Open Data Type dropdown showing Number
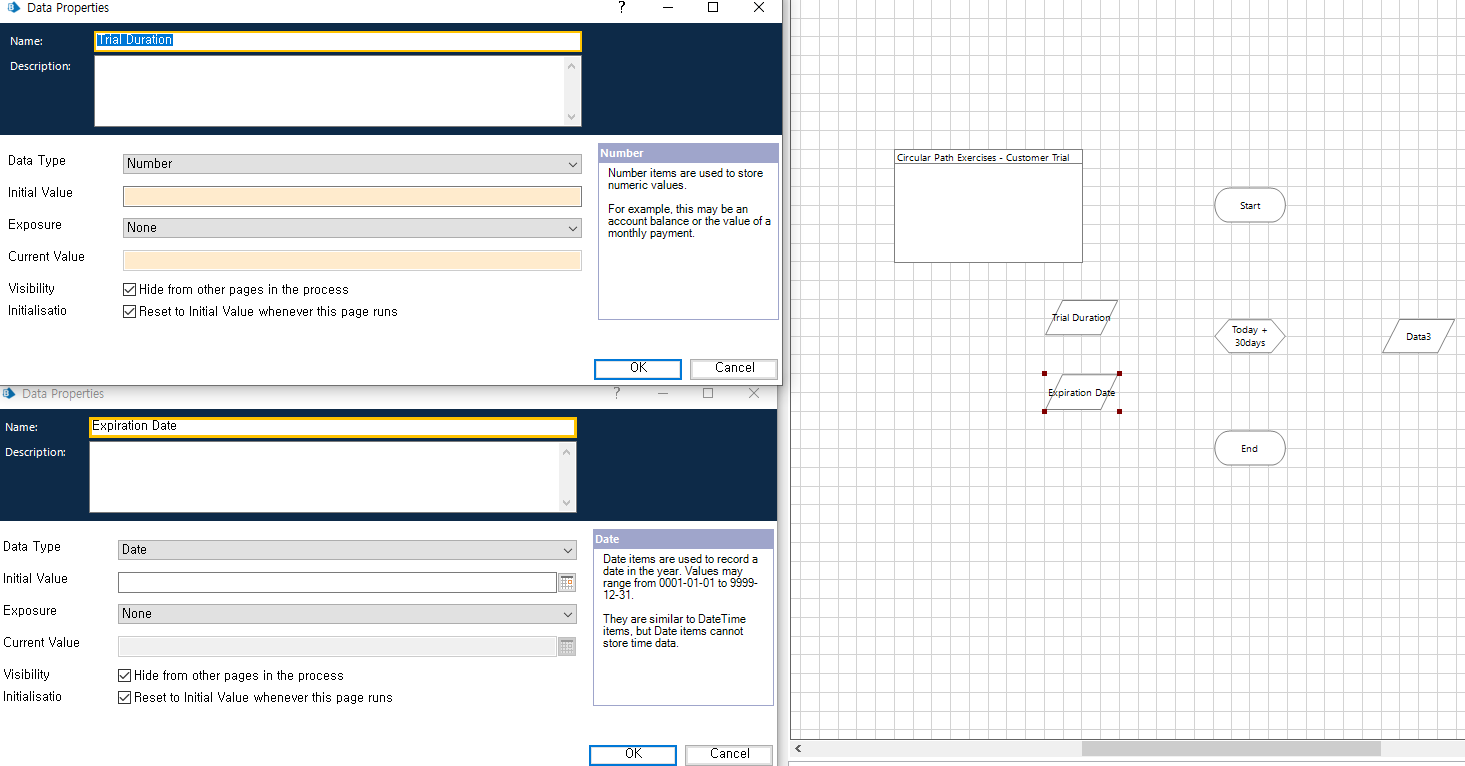1465x766 pixels. click(352, 163)
